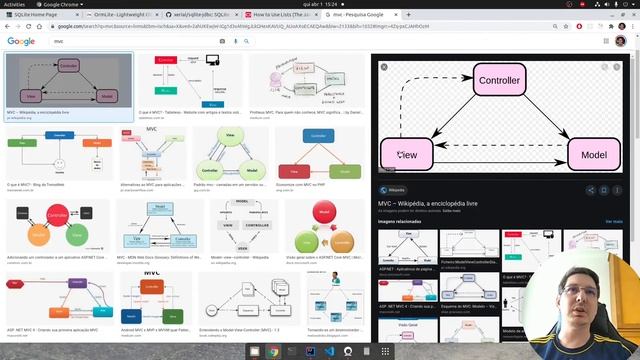The height and width of the screenshot is (360, 640).
Task: Open the Android MVC x MVP thumbnail
Action: point(155,299)
